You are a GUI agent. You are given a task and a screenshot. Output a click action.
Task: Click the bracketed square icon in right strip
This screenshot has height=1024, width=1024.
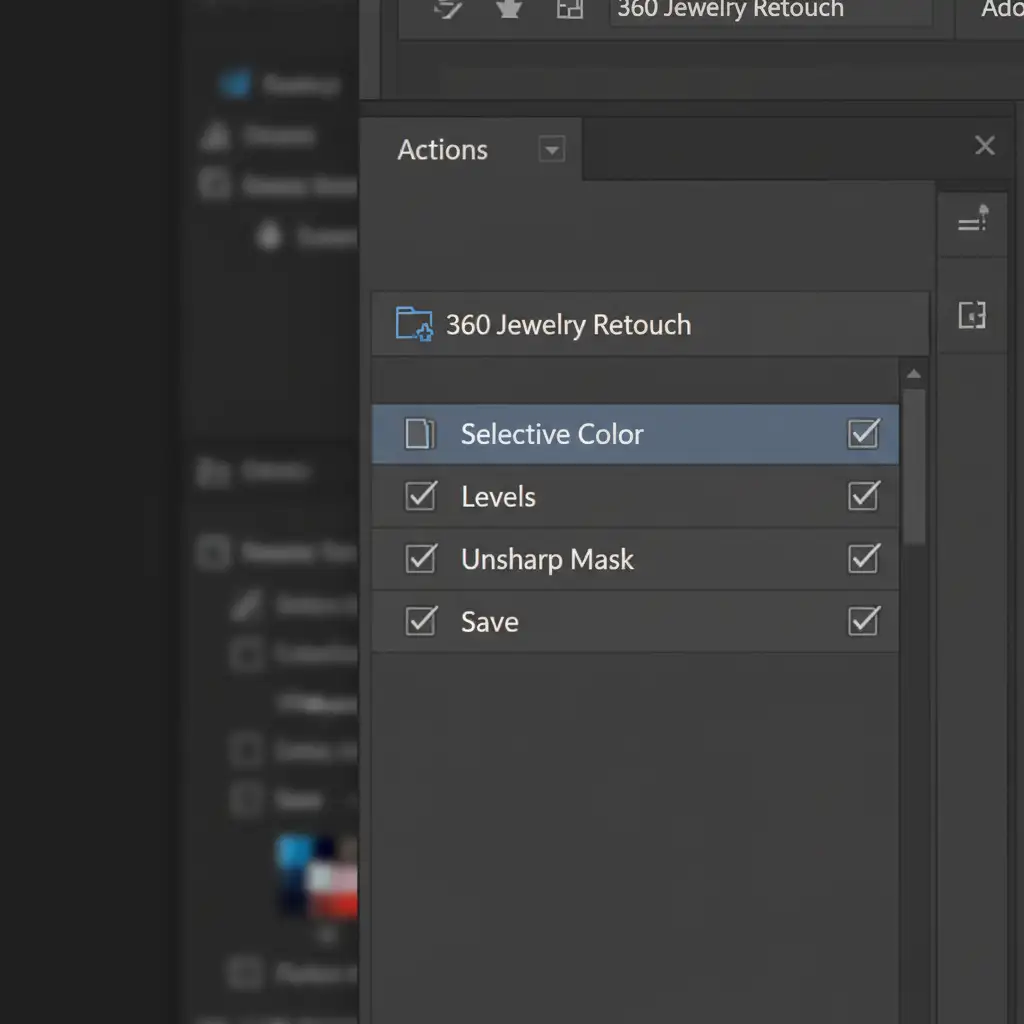(972, 316)
